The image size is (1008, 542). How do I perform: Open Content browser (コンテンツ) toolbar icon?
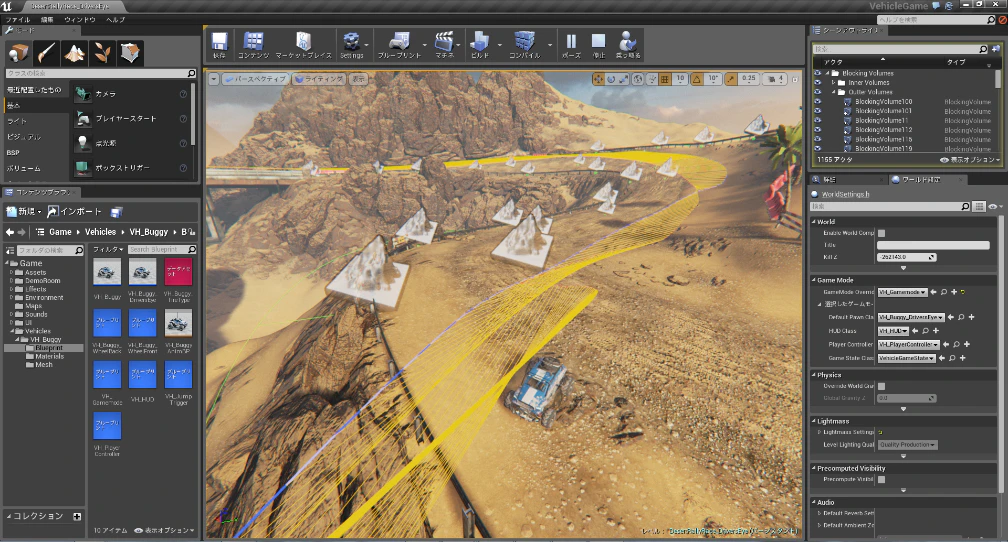click(253, 45)
